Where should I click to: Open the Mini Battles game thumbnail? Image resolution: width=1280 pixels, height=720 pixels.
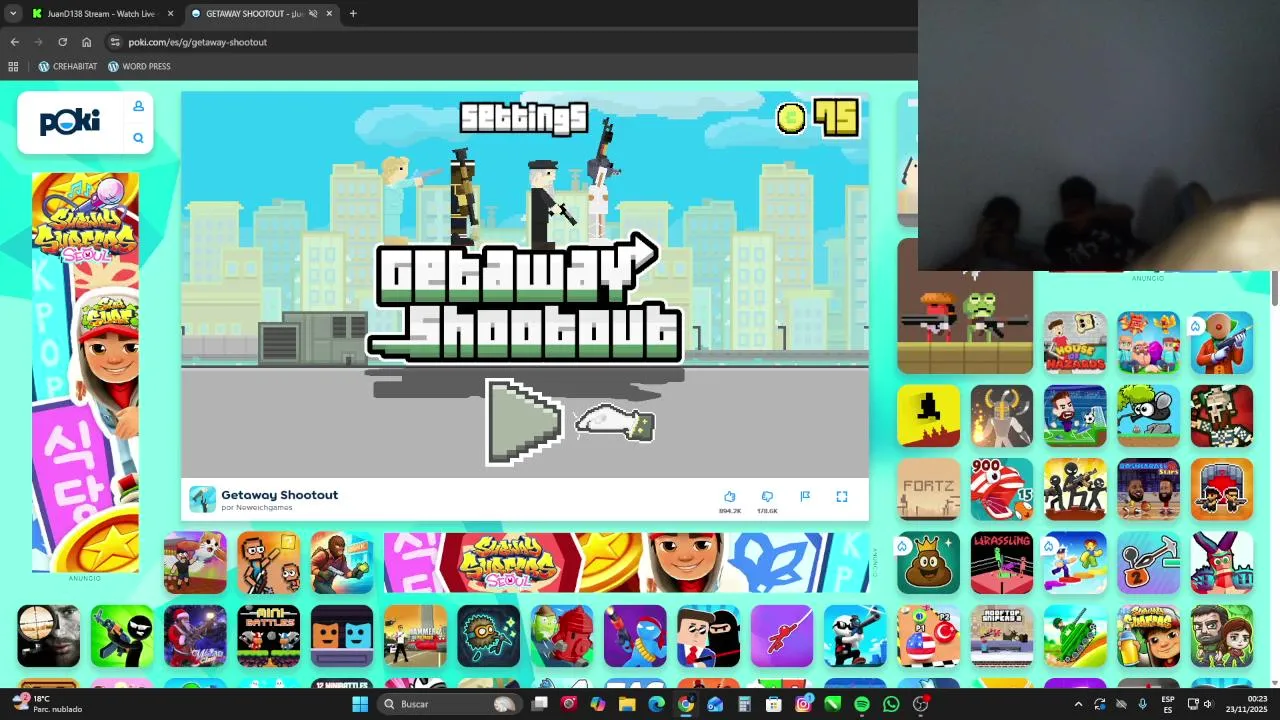coord(268,635)
